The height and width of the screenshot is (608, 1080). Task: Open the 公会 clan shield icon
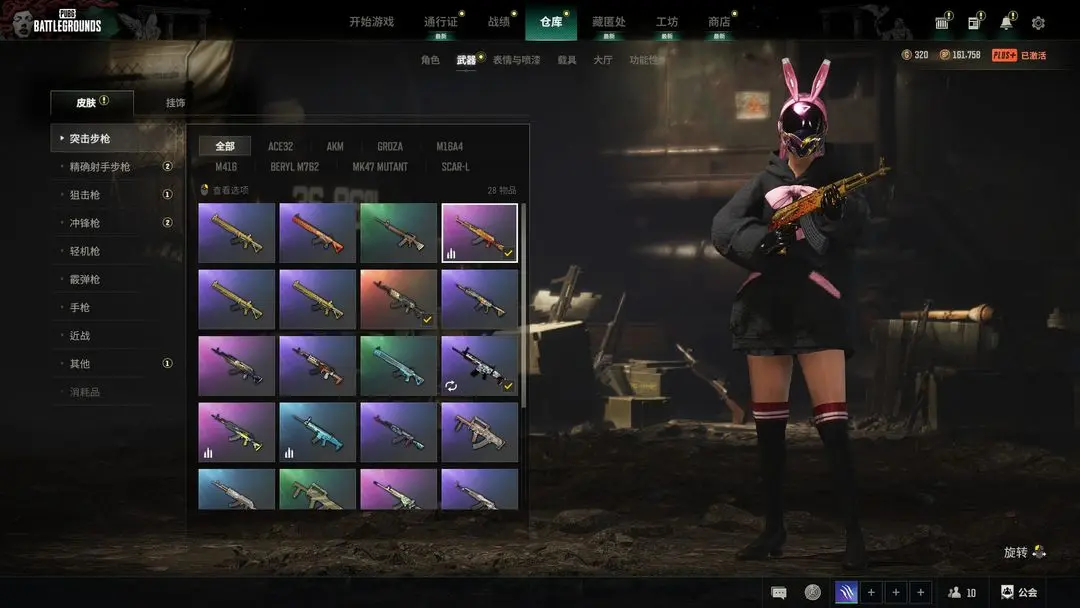[1007, 592]
